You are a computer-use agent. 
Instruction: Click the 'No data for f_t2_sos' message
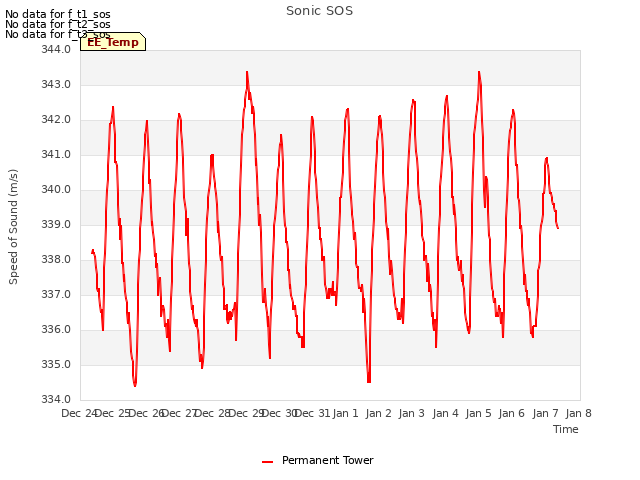(x=58, y=24)
